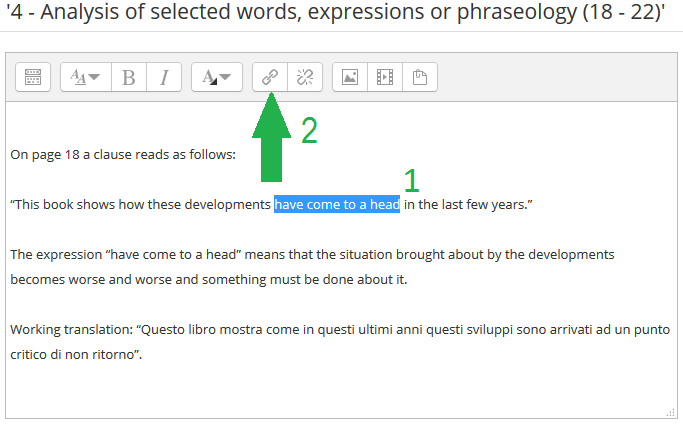
Task: Open the paragraph styles dropdown
Action: pos(85,77)
